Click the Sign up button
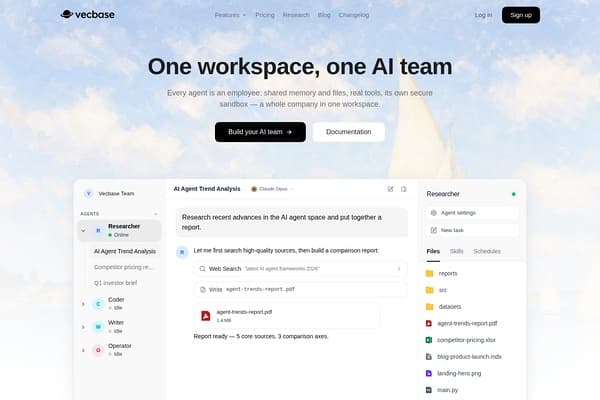 [521, 15]
